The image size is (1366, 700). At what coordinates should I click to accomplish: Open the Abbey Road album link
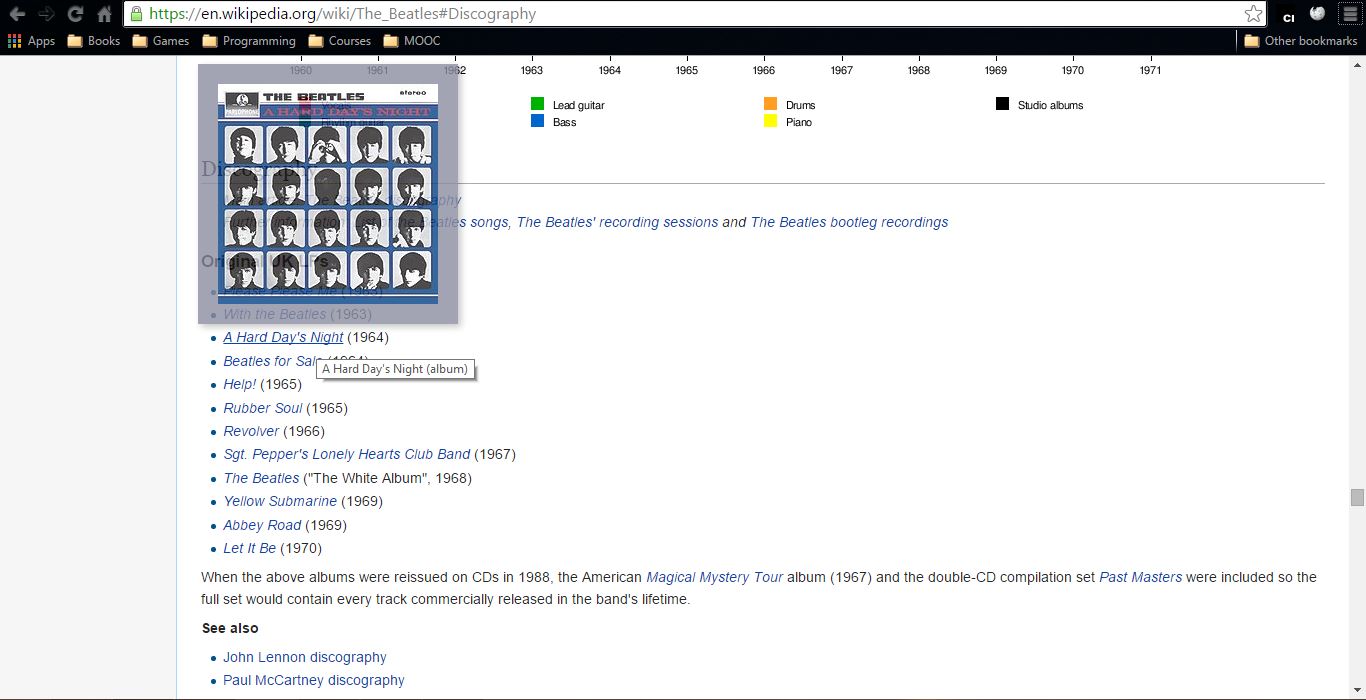[x=262, y=525]
